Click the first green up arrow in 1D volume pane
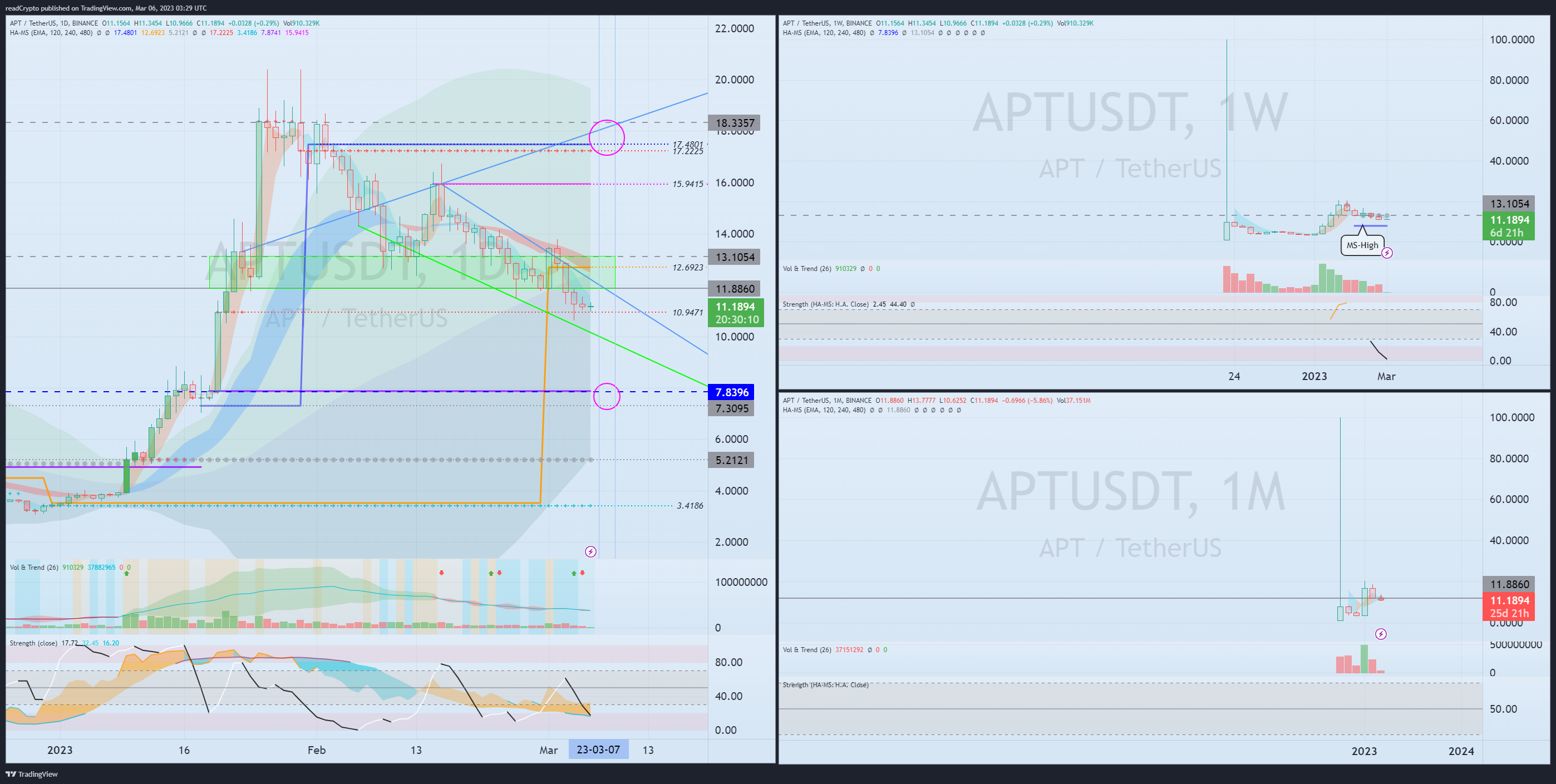Screen dimensions: 1556x784 (x=126, y=573)
